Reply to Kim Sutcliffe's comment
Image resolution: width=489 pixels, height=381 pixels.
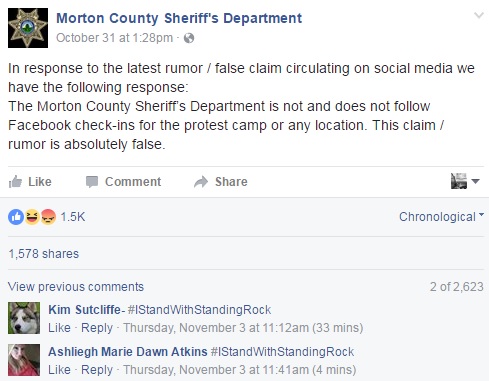[x=97, y=328]
